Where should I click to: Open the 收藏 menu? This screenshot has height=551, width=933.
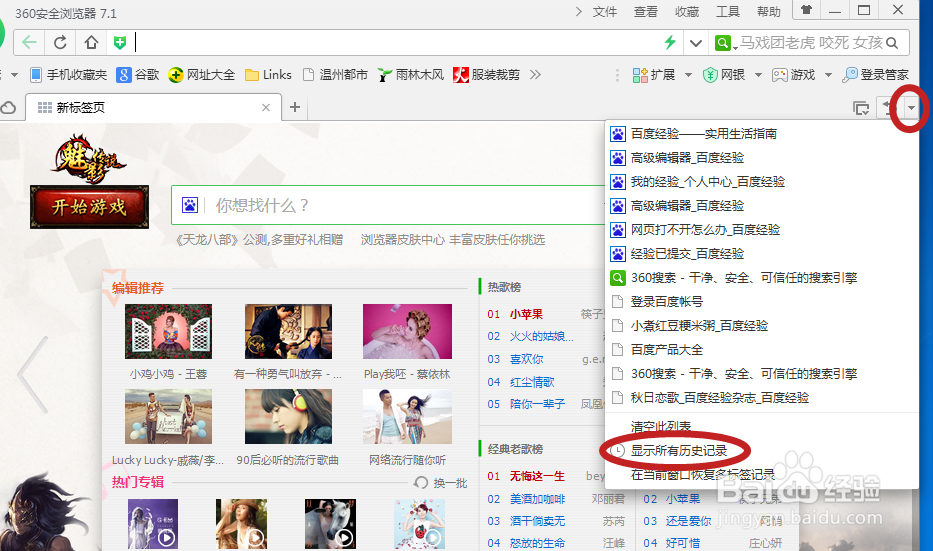[x=687, y=12]
